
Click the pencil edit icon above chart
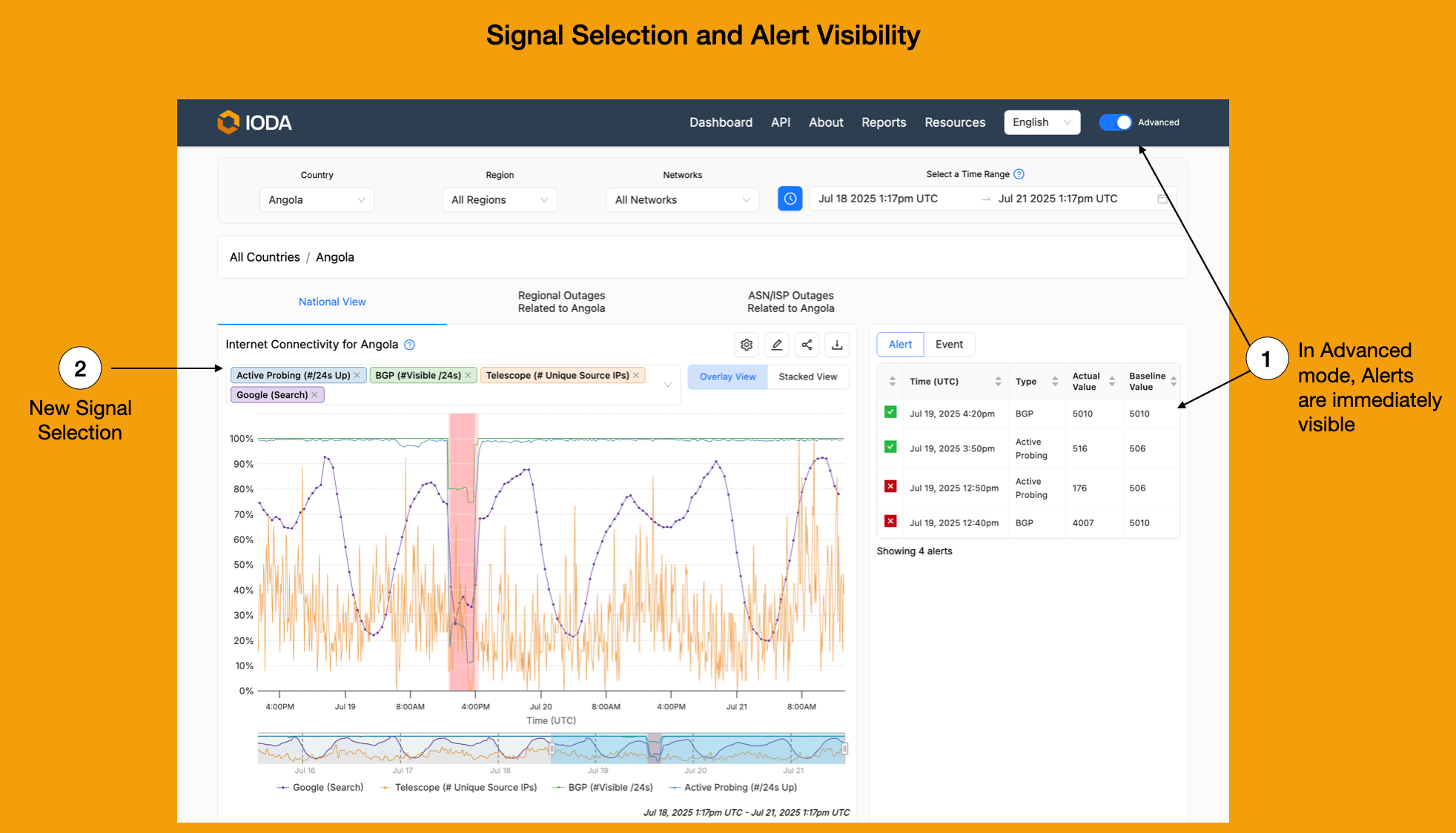click(x=777, y=345)
